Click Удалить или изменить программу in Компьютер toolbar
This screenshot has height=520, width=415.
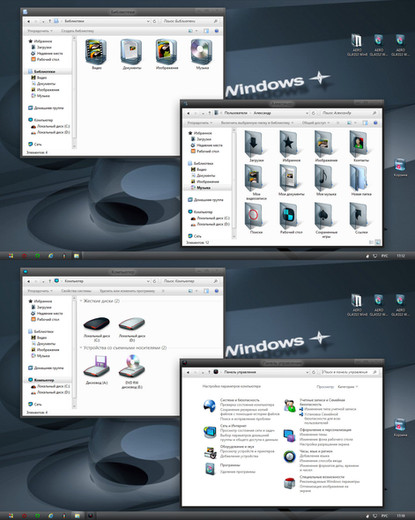click(127, 291)
